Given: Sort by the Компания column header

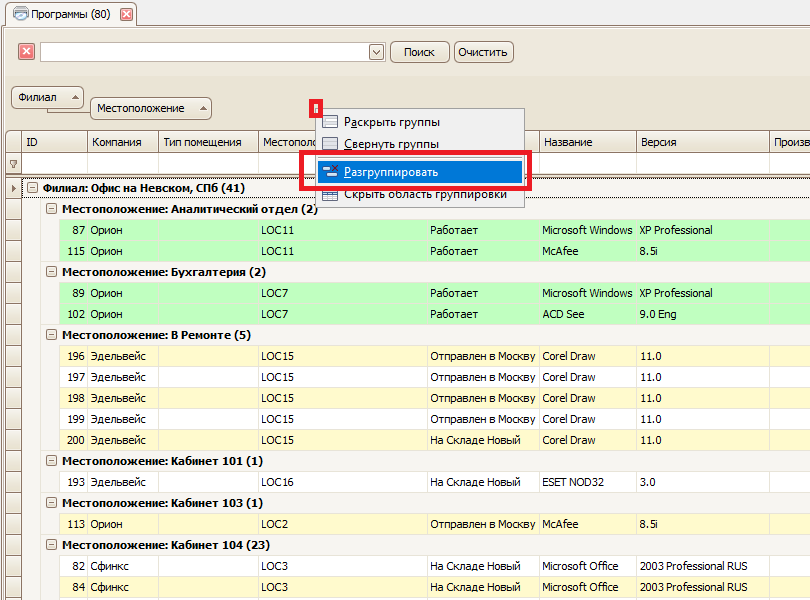Looking at the screenshot, I should tap(122, 142).
